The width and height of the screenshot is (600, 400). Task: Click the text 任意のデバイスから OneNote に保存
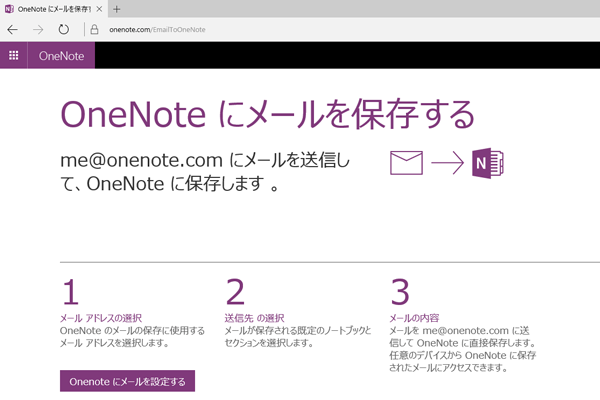point(463,355)
